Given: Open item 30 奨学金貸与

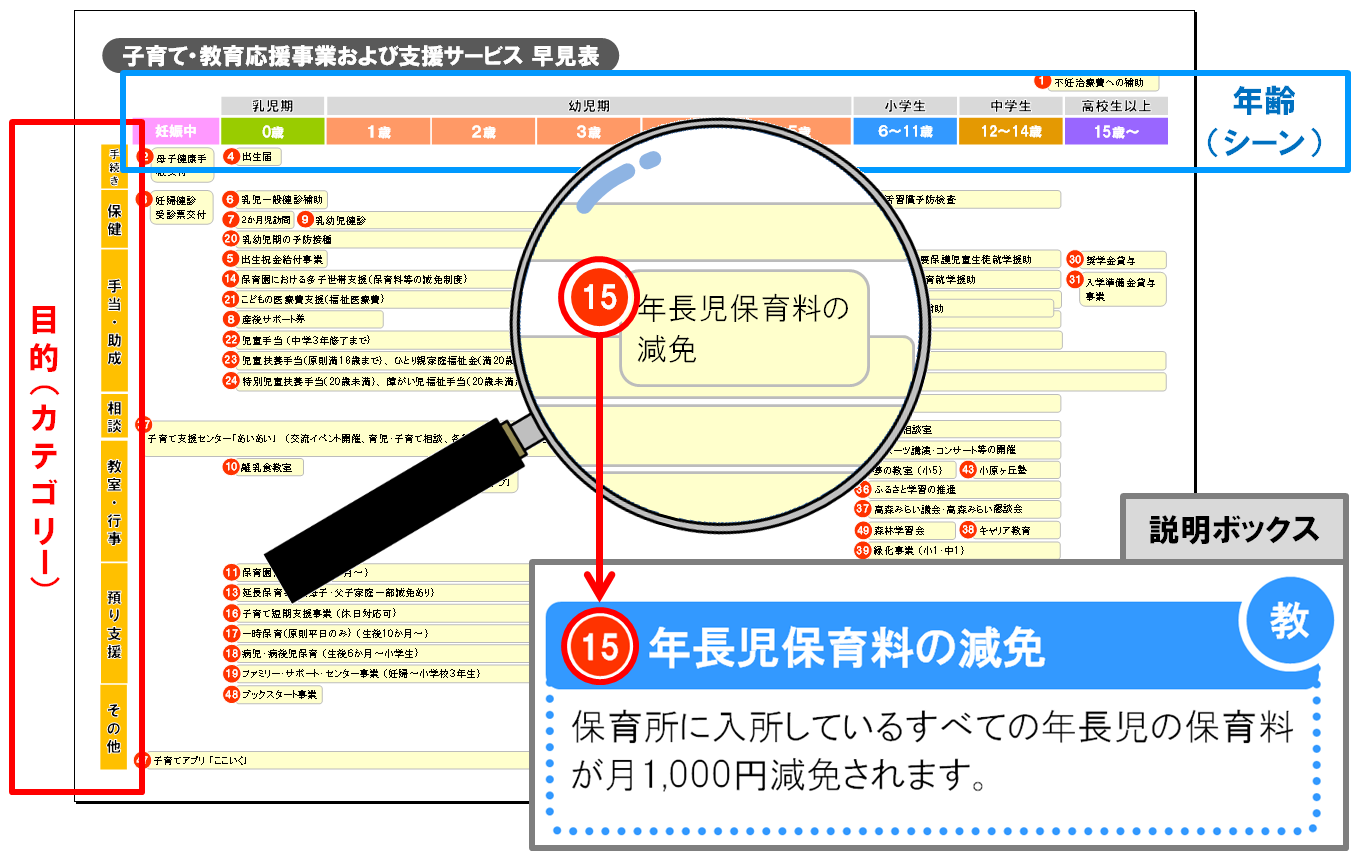Looking at the screenshot, I should coord(1117,259).
